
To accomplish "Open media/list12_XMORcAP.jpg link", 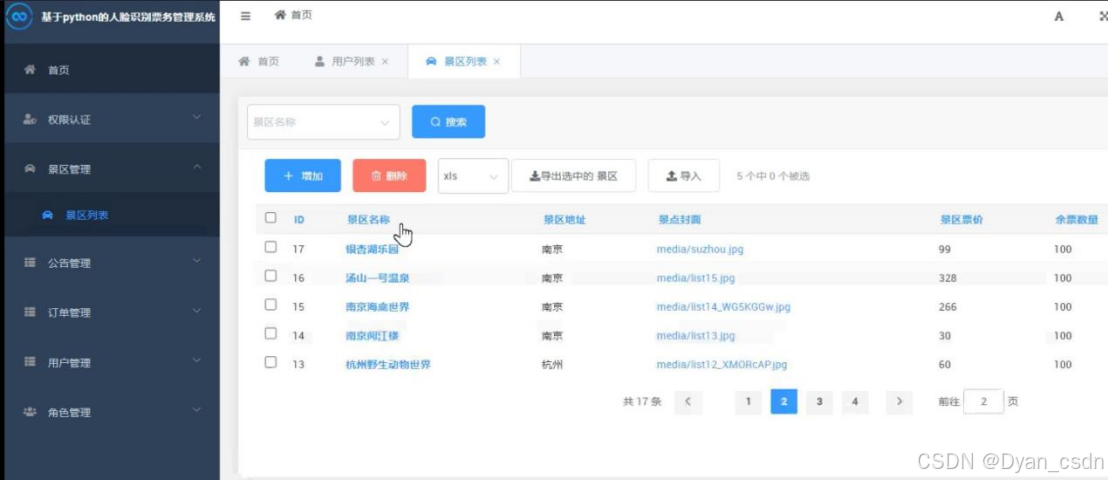I will (x=721, y=364).
